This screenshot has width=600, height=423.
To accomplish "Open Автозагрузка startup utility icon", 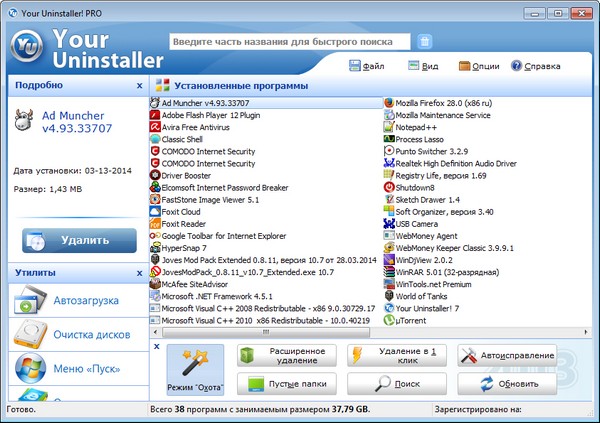I will [31, 301].
